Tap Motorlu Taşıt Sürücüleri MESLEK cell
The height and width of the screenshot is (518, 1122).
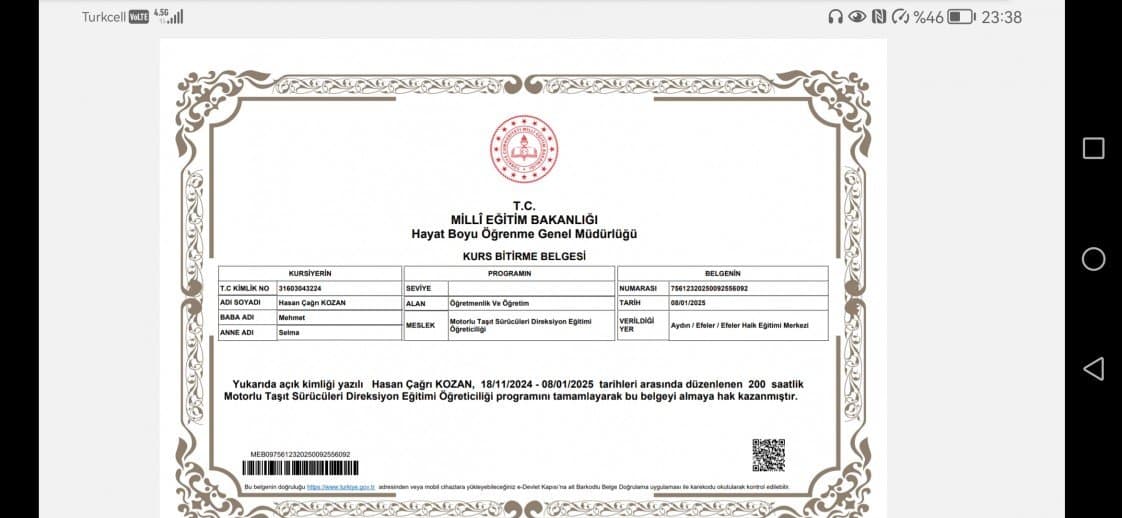pyautogui.click(x=532, y=326)
